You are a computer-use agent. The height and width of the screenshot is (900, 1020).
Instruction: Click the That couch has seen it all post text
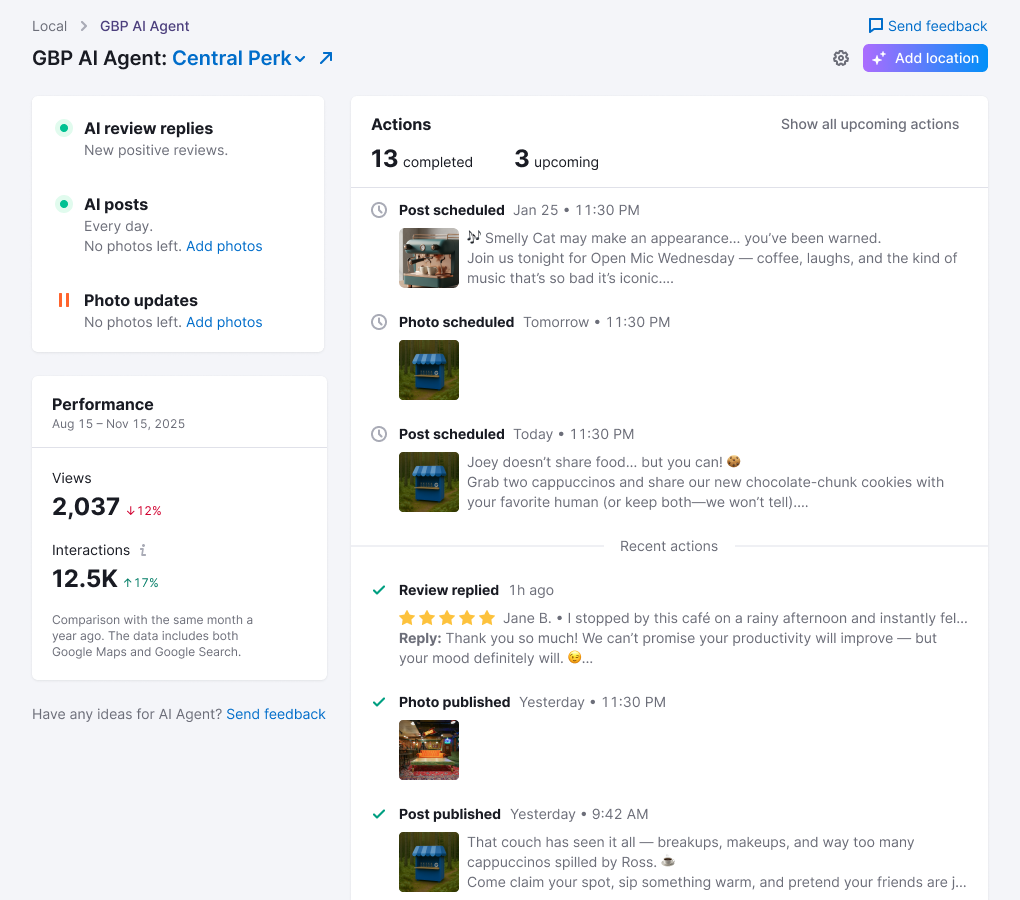click(x=716, y=862)
